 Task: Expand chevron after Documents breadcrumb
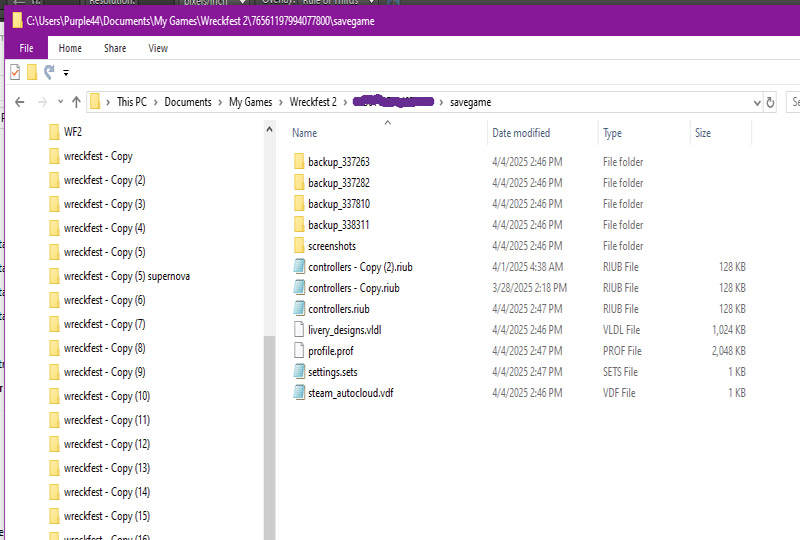click(220, 103)
